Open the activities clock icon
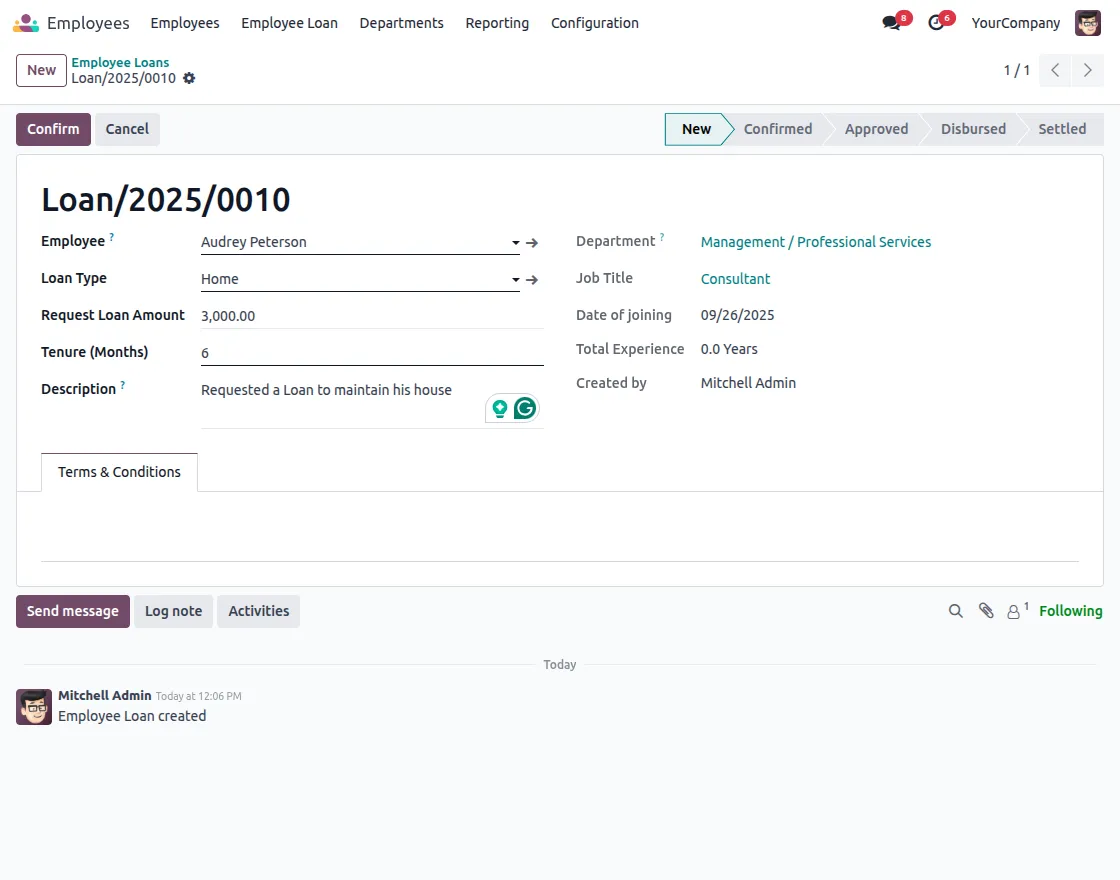 click(x=936, y=23)
